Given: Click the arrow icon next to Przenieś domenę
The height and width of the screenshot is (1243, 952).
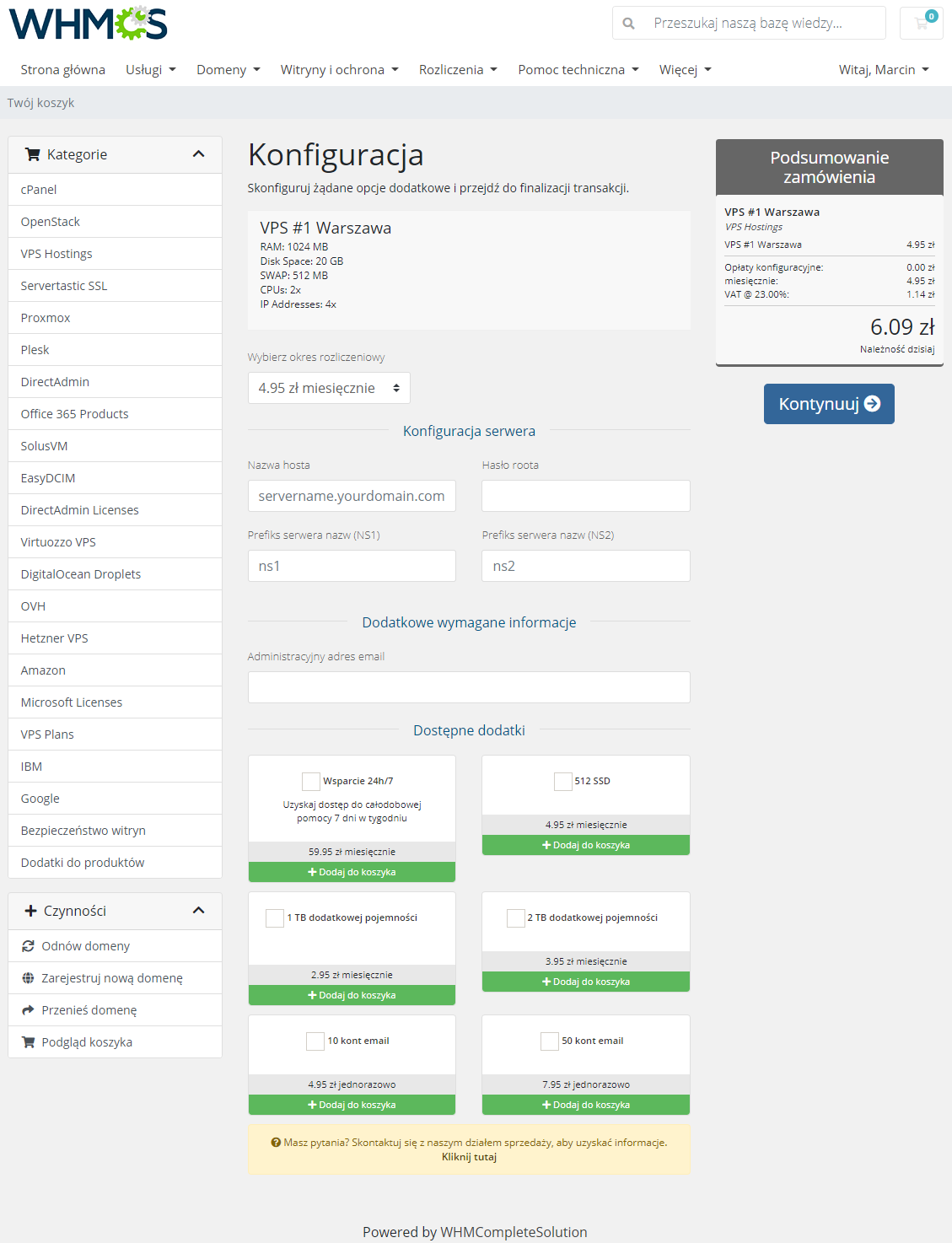Looking at the screenshot, I should 28,1009.
